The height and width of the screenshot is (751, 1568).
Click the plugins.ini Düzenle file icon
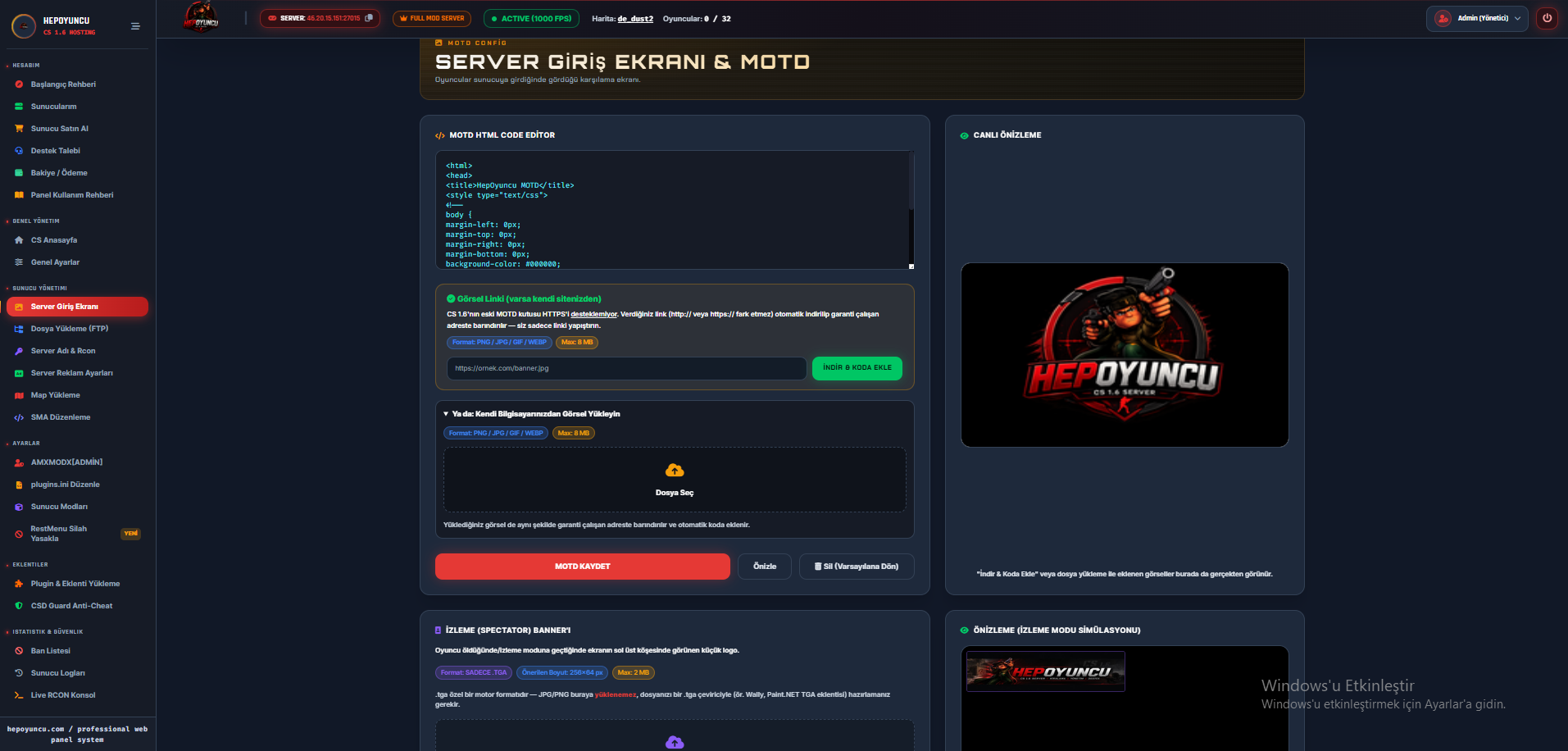pyautogui.click(x=19, y=485)
